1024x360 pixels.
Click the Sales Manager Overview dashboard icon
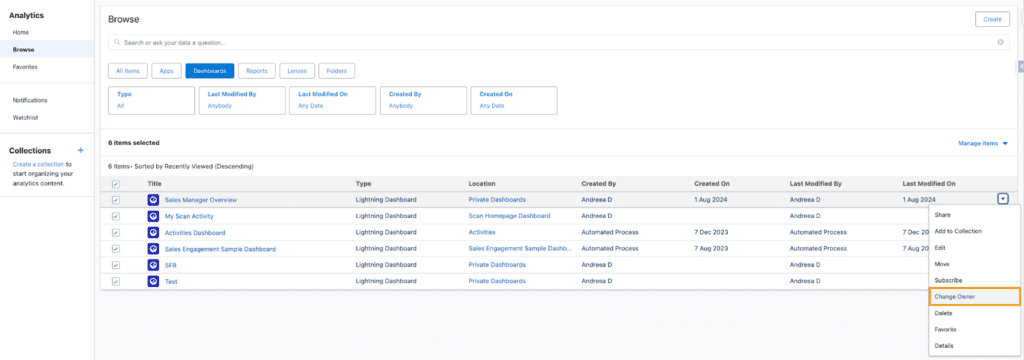[x=153, y=200]
